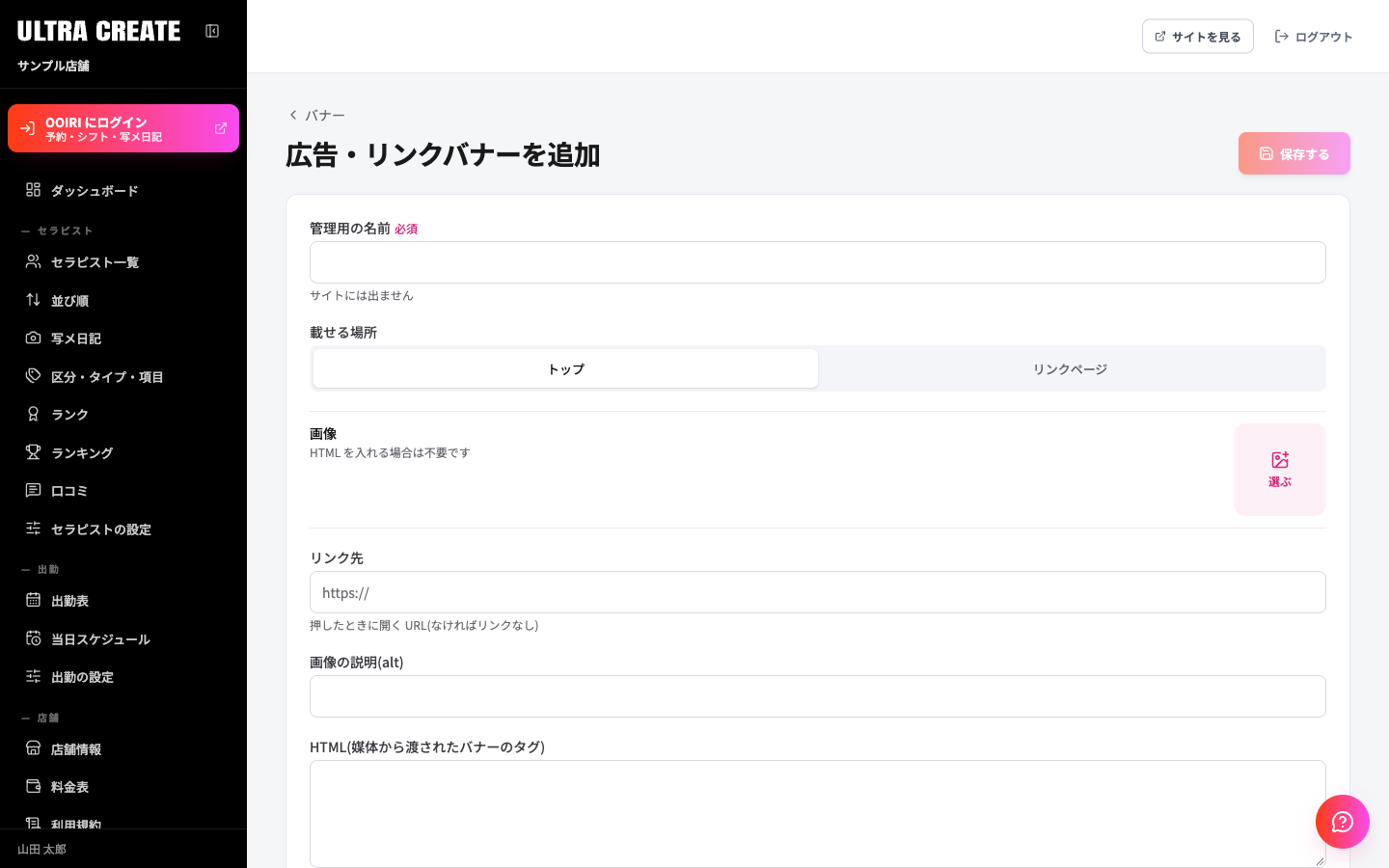Click the dashboard grid icon
Screen dimensions: 1389x868
(x=33, y=190)
